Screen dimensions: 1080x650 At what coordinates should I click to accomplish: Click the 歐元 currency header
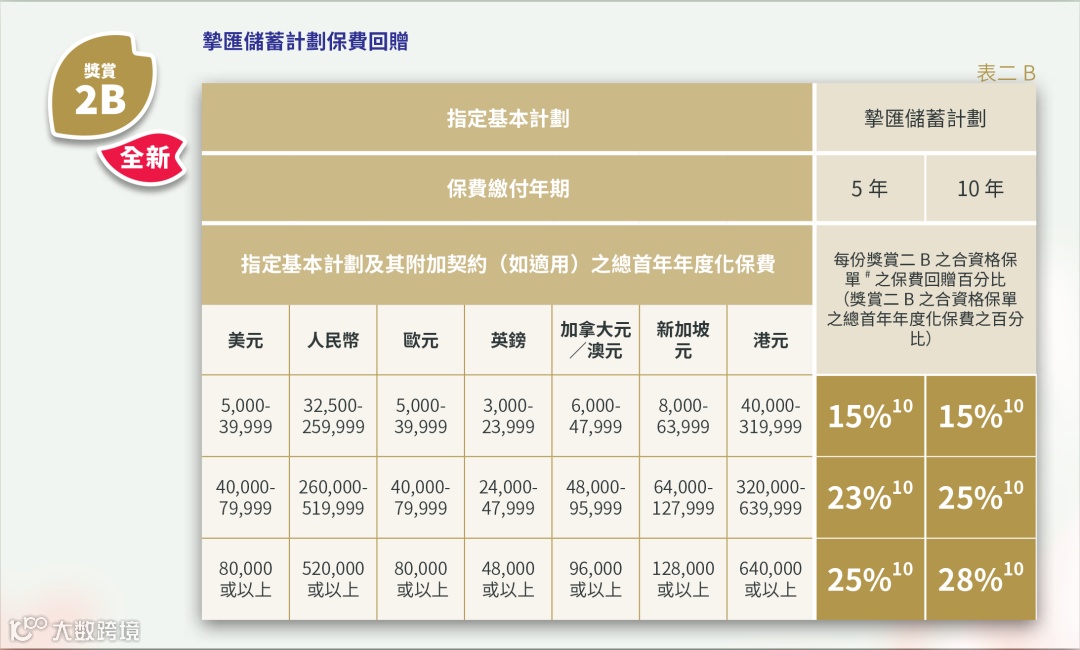pyautogui.click(x=421, y=340)
